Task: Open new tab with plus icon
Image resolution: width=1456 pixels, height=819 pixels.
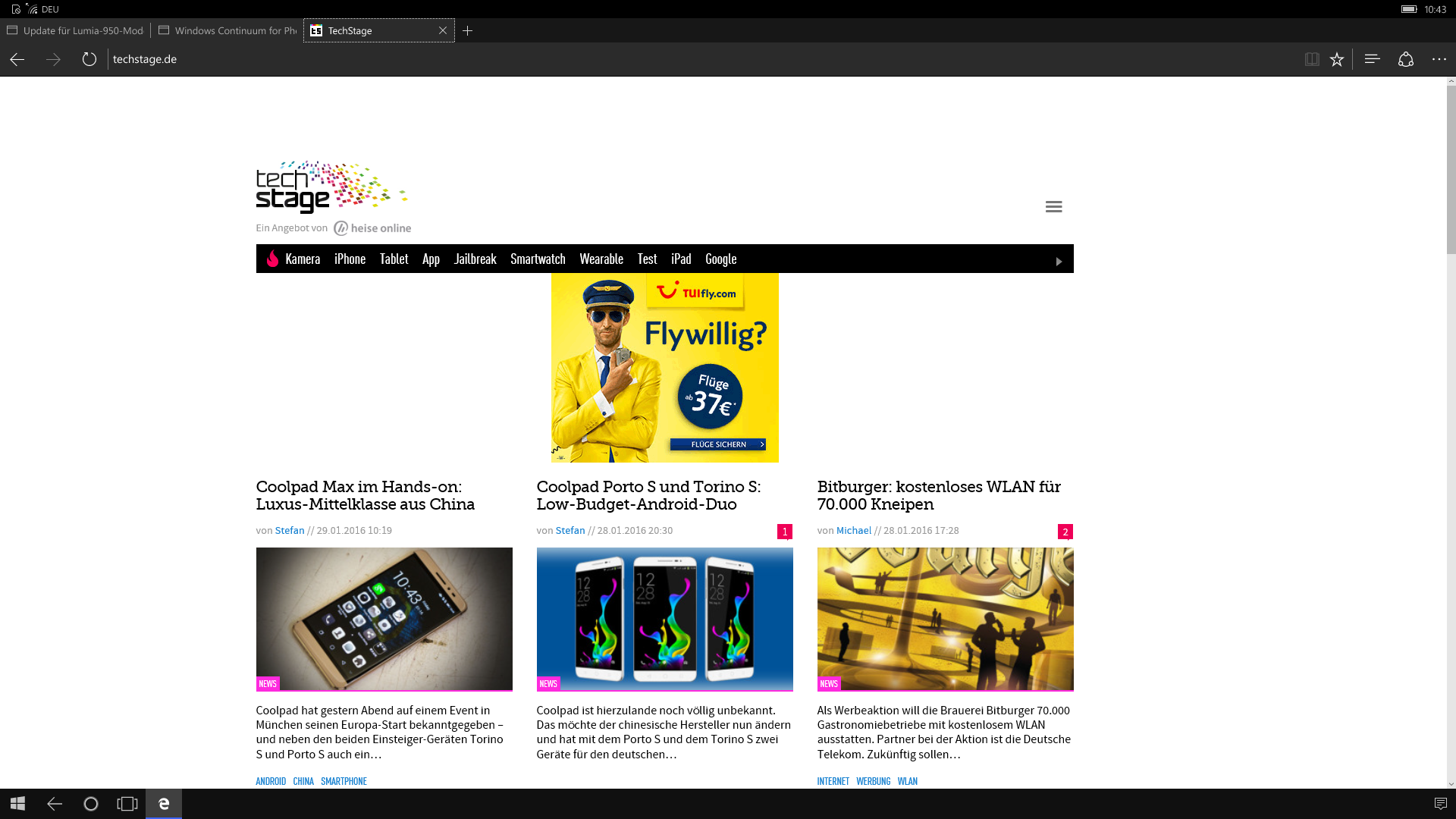Action: 468,30
